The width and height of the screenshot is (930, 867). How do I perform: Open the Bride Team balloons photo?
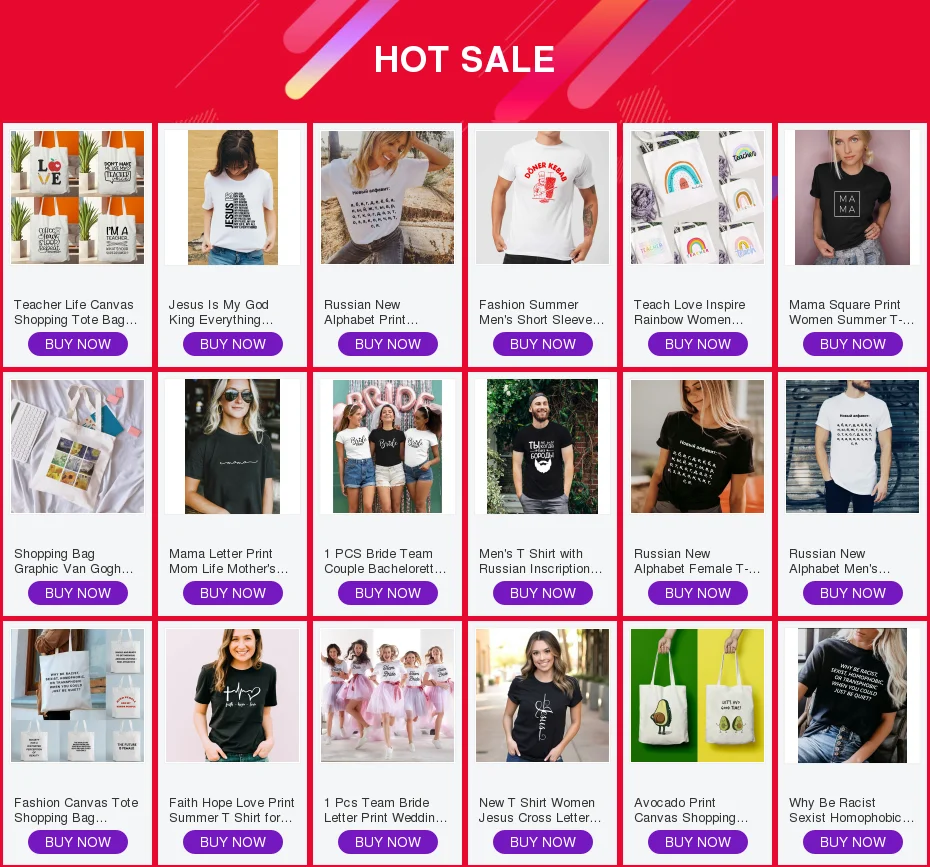[387, 447]
